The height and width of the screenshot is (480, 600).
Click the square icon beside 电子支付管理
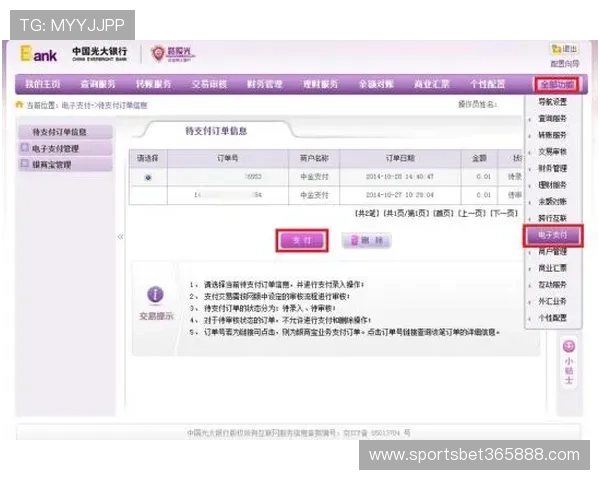click(25, 148)
